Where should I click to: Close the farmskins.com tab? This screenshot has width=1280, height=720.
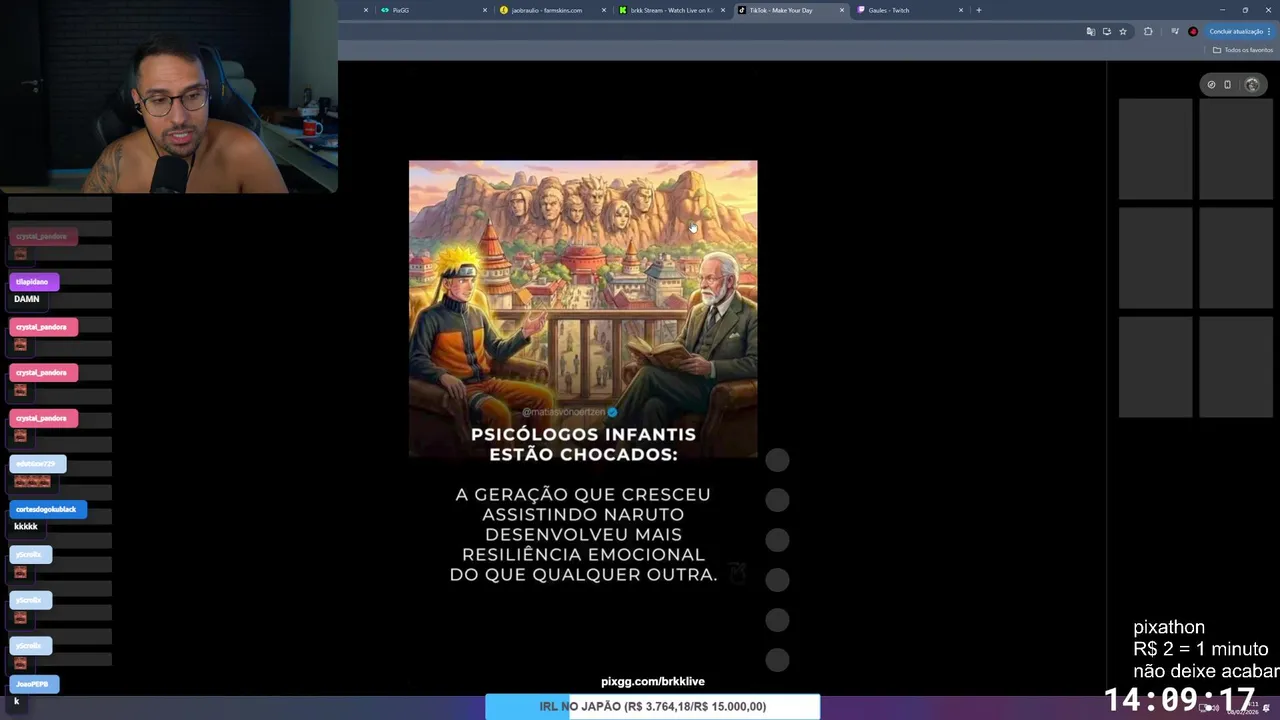pyautogui.click(x=605, y=10)
